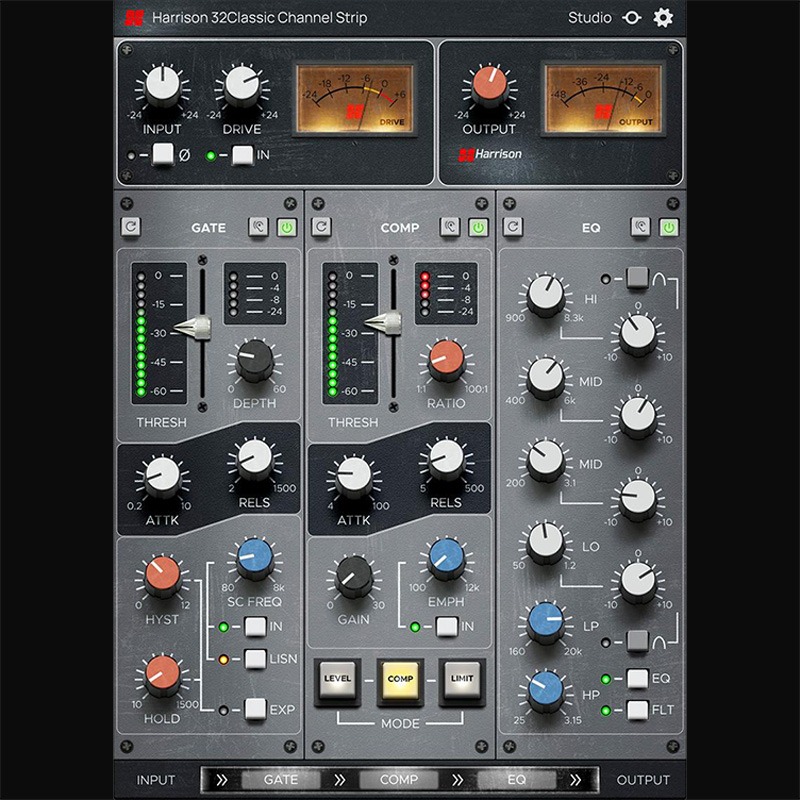
Task: Click the comp ATTK knob
Action: click(x=354, y=476)
